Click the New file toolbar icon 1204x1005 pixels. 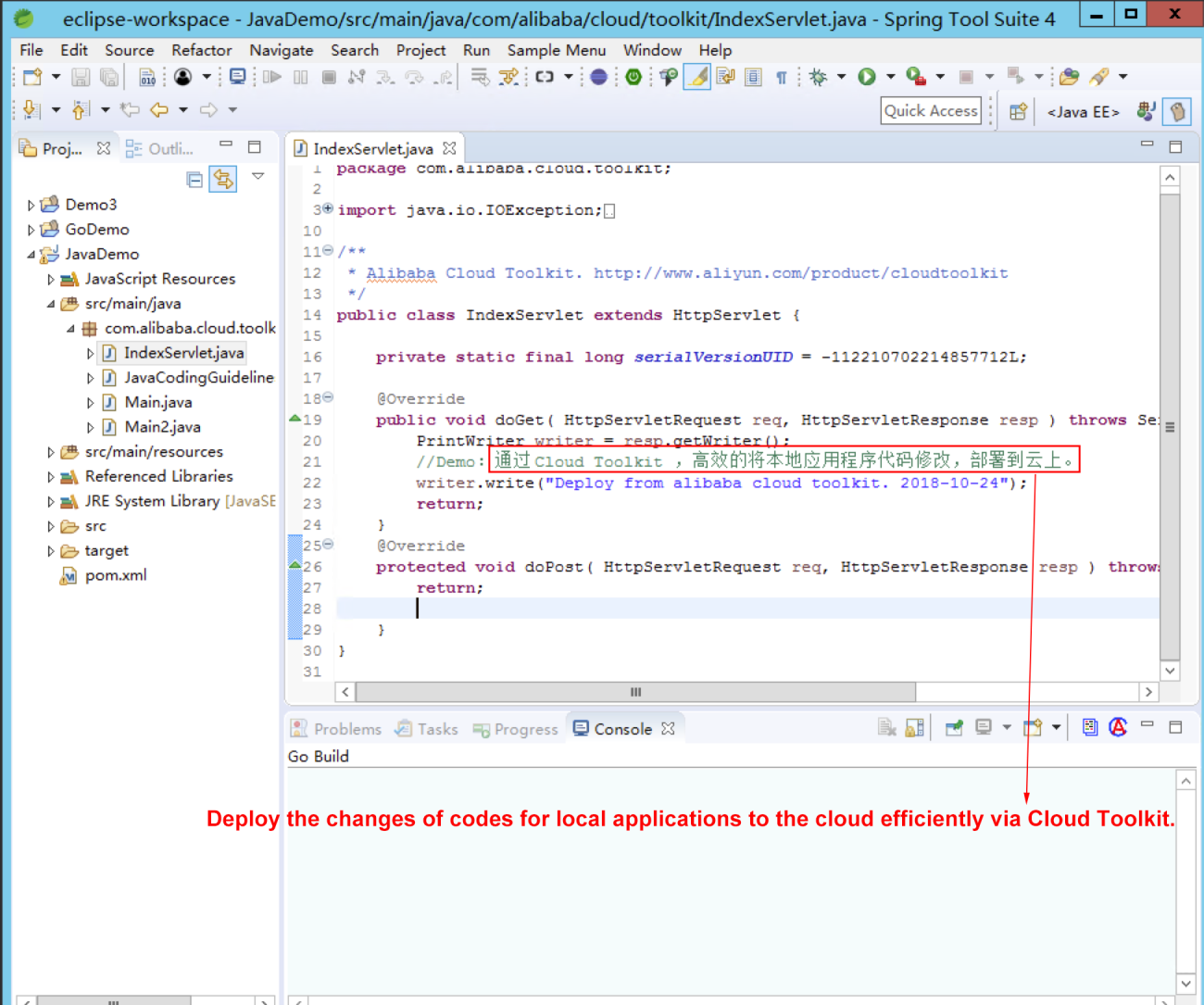click(x=32, y=77)
